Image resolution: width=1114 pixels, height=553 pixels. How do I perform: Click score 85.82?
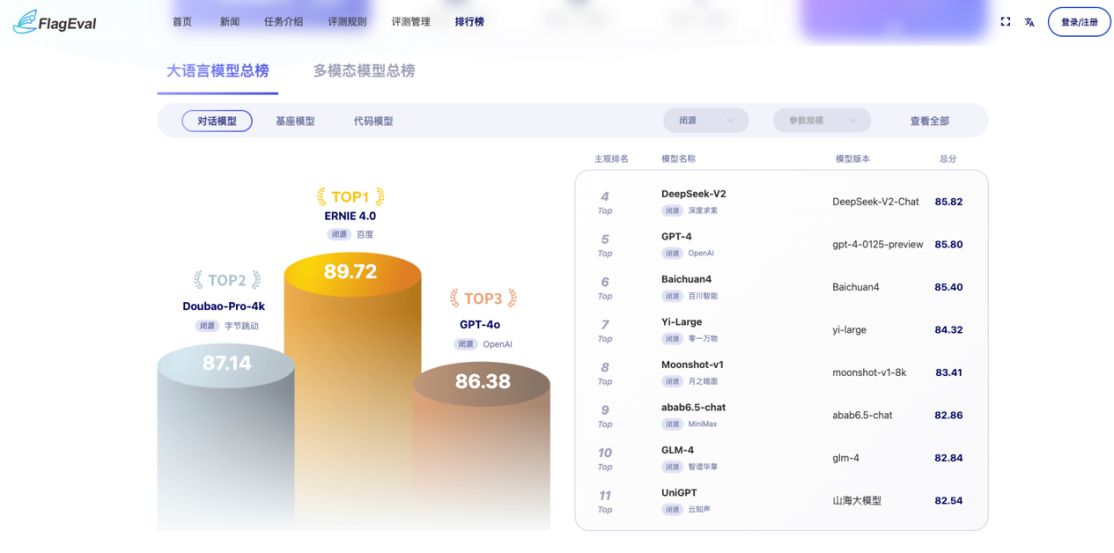point(948,202)
